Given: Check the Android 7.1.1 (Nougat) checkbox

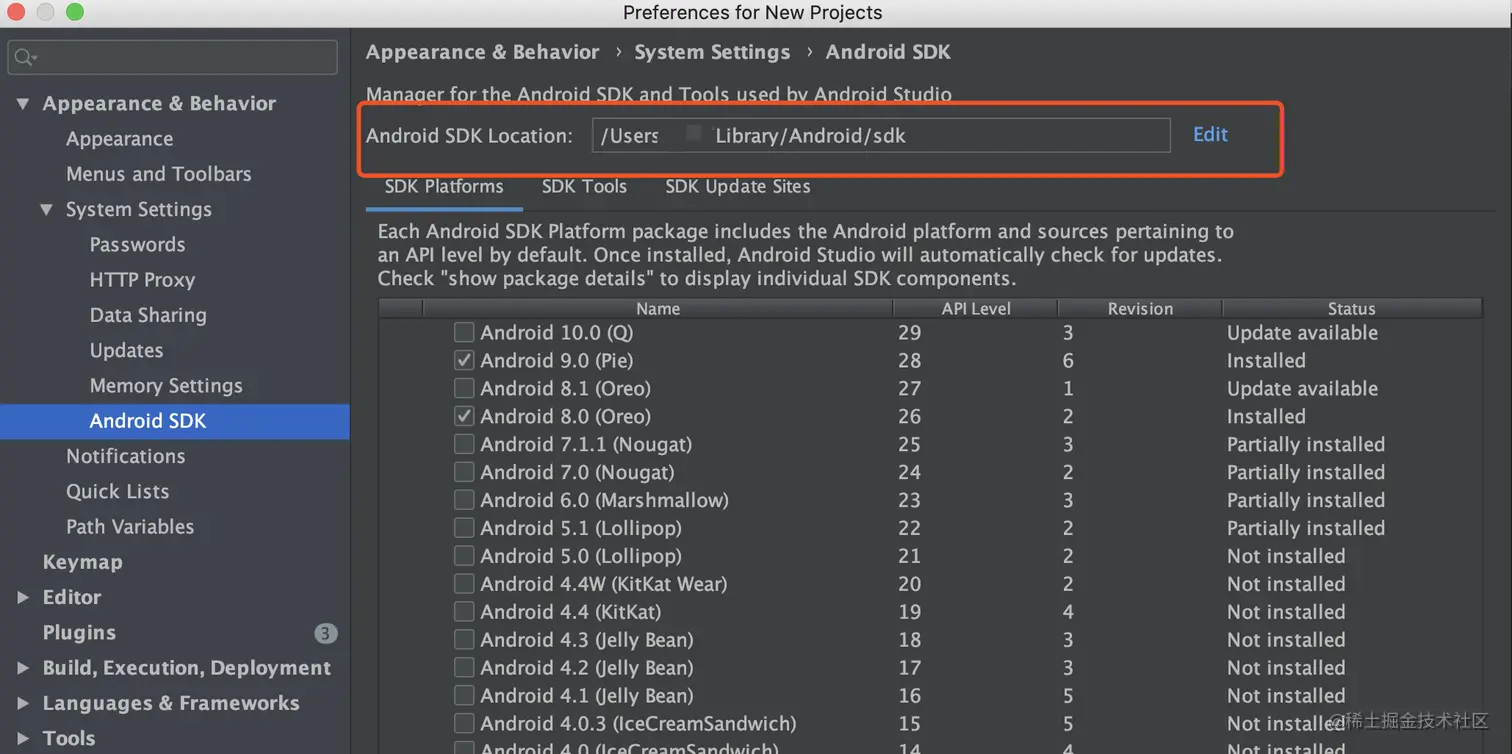Looking at the screenshot, I should pyautogui.click(x=464, y=445).
